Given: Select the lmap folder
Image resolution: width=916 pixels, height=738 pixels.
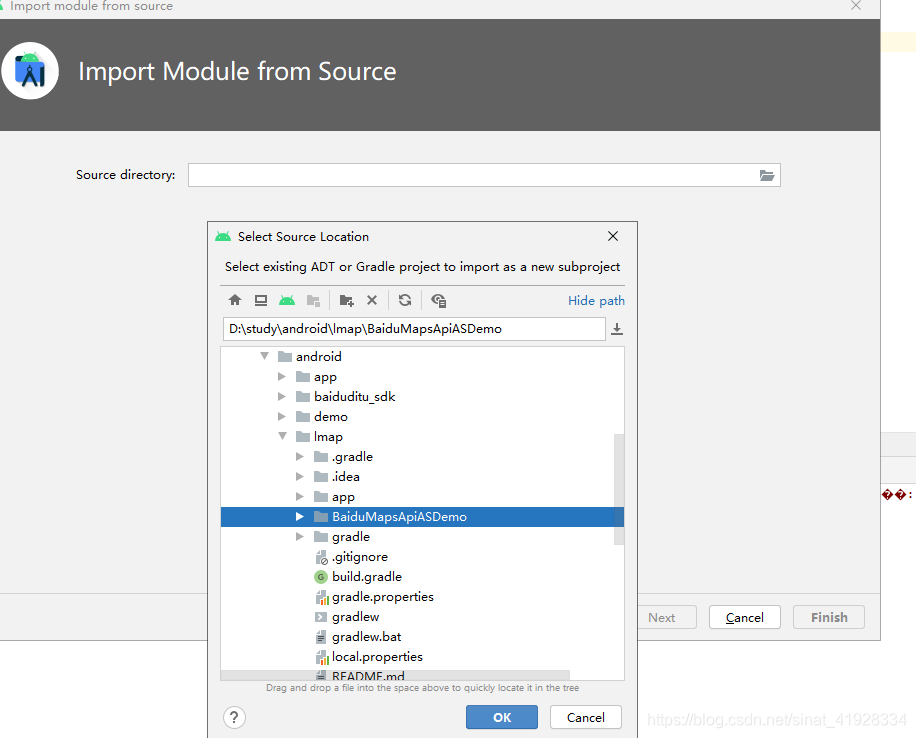Looking at the screenshot, I should (x=422, y=436).
